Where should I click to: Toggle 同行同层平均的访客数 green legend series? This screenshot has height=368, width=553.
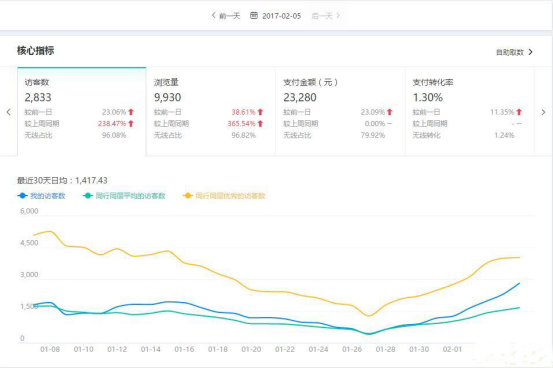tap(124, 195)
